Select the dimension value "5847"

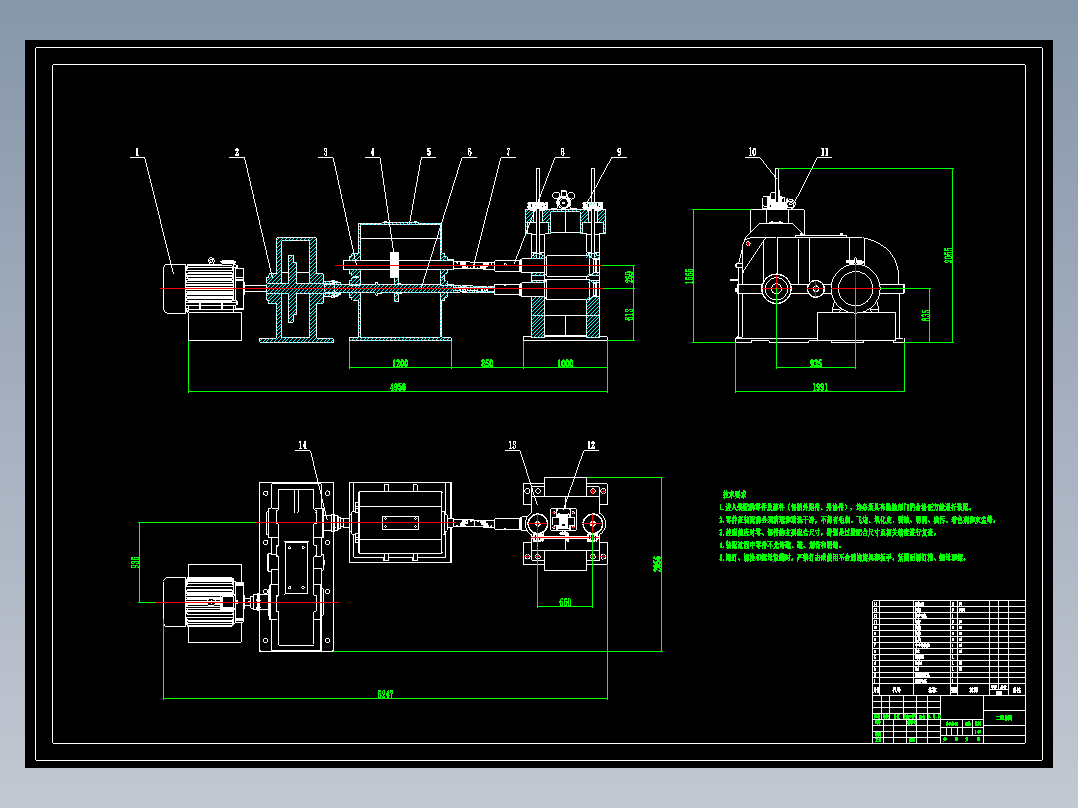(386, 695)
